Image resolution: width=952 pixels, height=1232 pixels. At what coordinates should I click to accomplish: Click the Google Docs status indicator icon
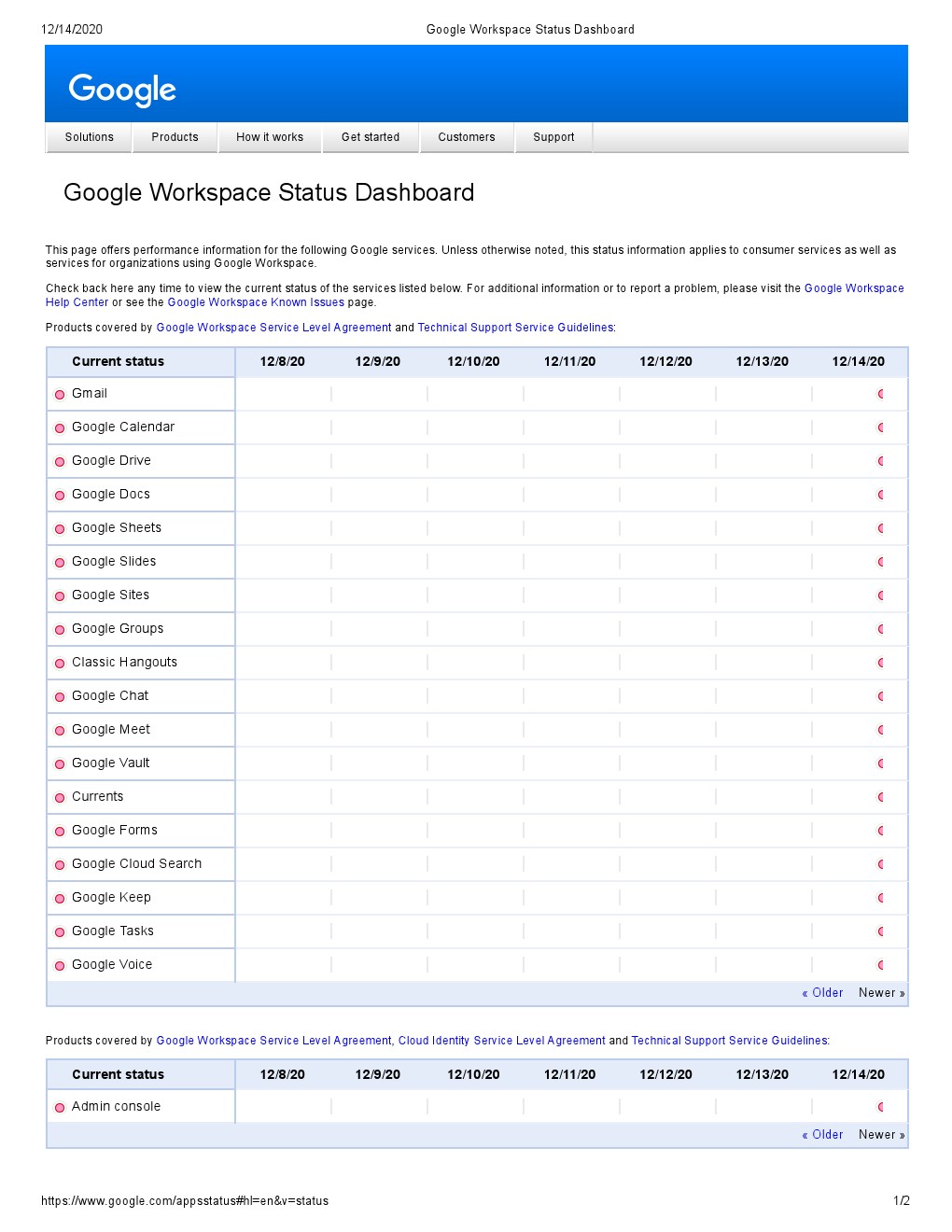coord(60,496)
